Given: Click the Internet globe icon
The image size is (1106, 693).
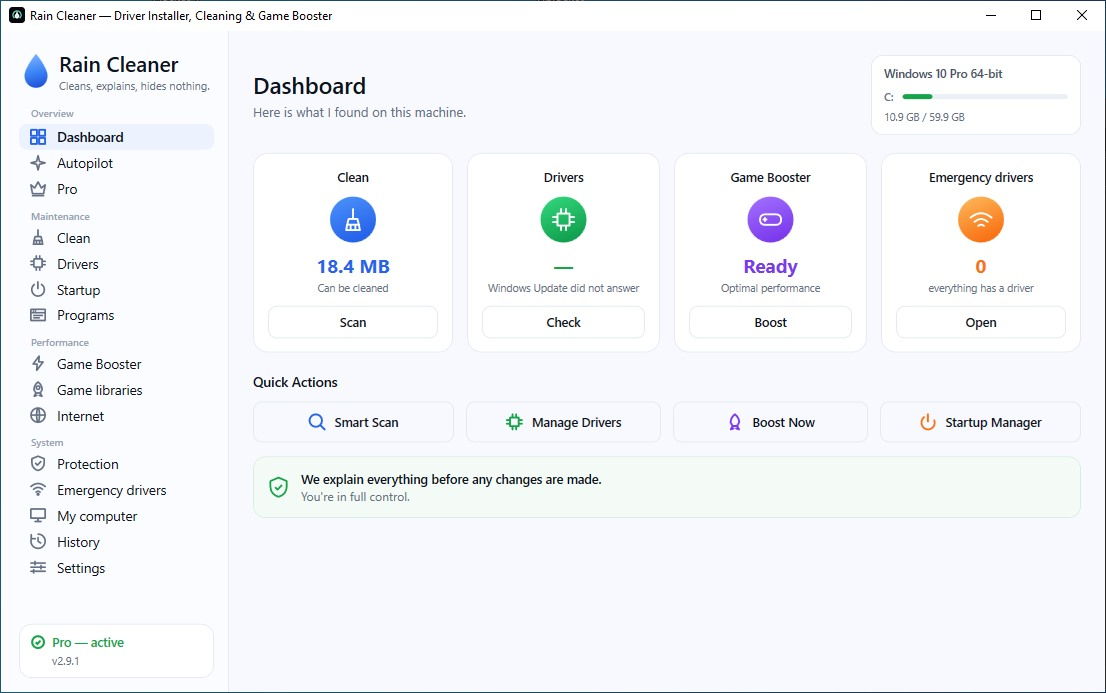Looking at the screenshot, I should 38,416.
